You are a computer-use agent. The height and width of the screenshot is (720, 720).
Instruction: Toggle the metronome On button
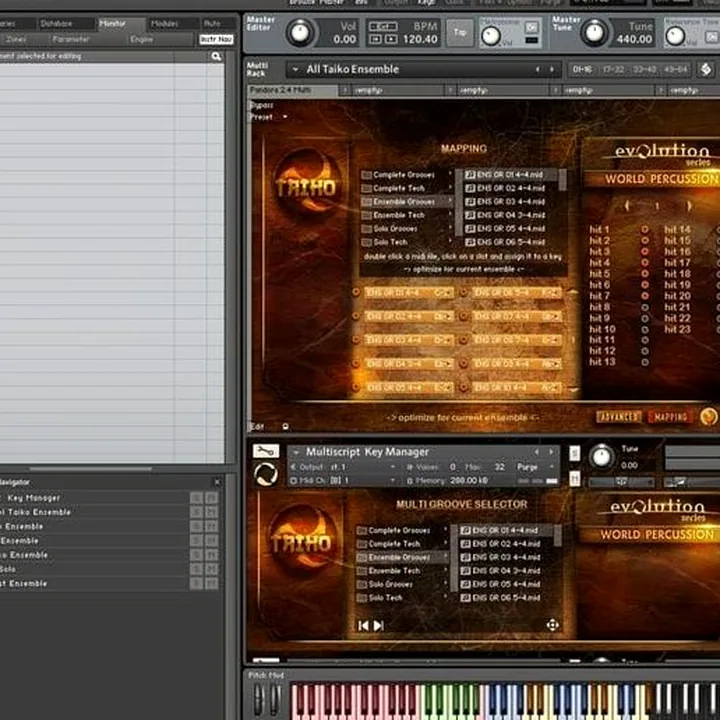531,27
